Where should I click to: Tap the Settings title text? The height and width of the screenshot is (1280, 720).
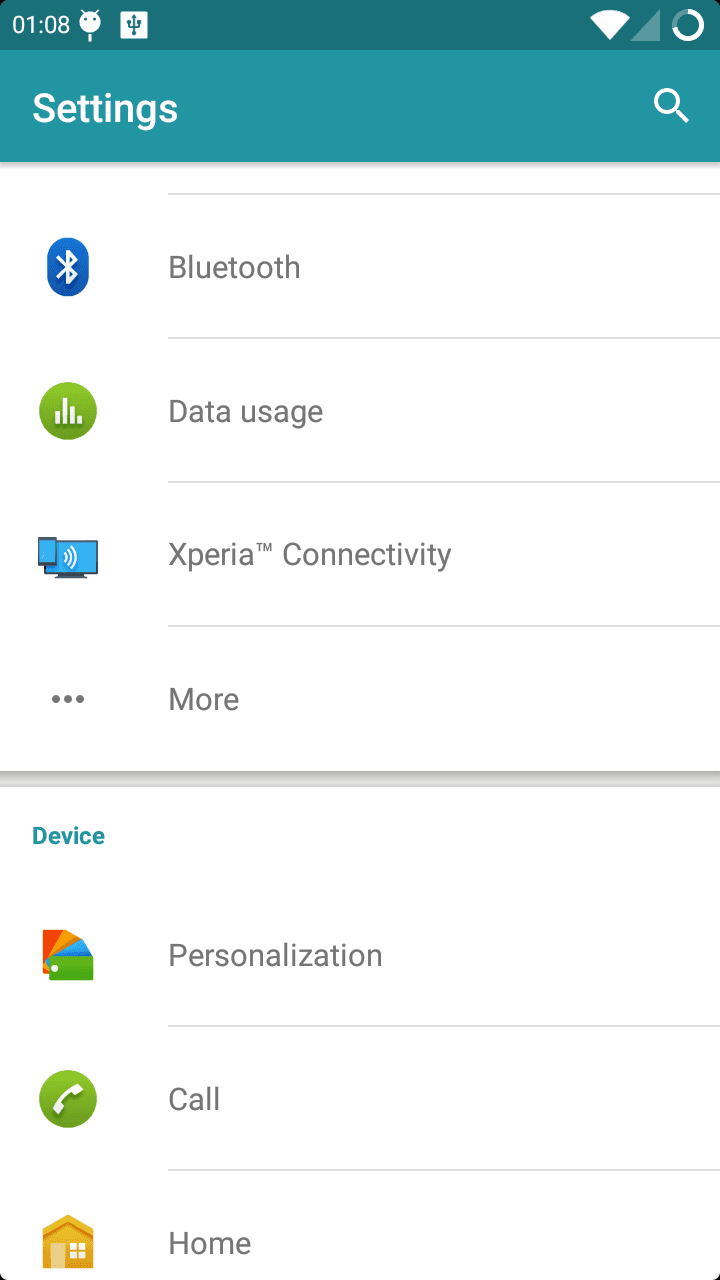click(x=105, y=108)
